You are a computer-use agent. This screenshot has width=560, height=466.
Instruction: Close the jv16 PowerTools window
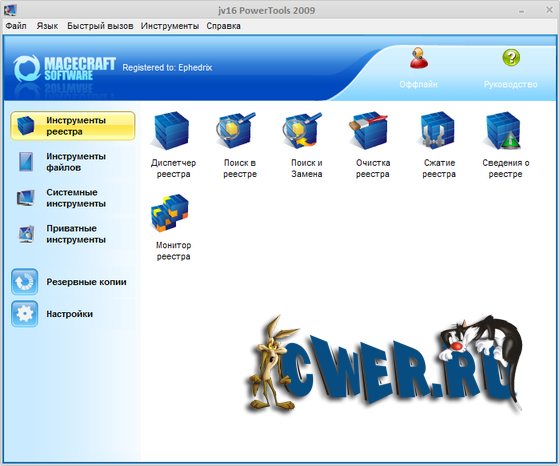click(x=549, y=10)
